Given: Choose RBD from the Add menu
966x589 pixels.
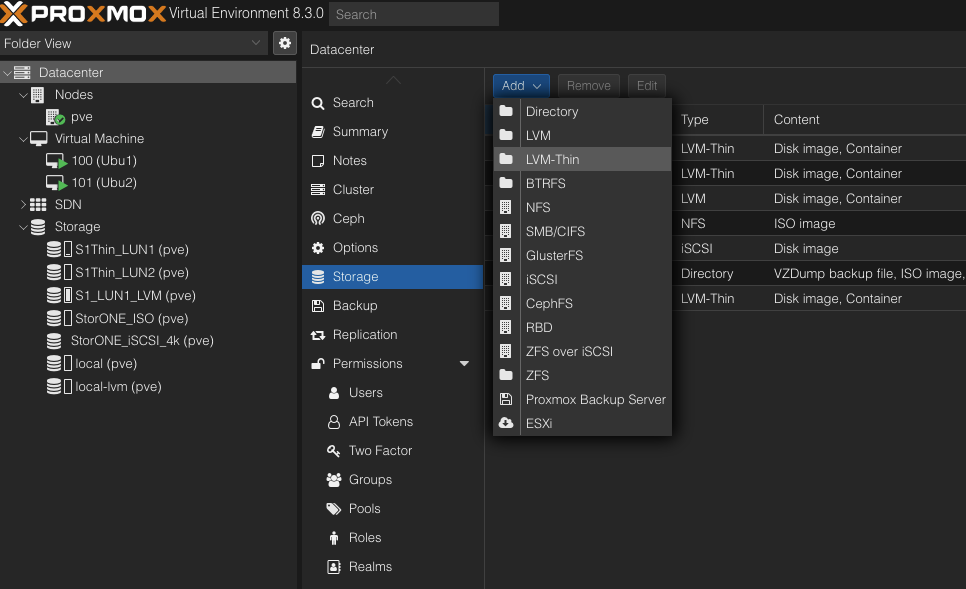Looking at the screenshot, I should 582,327.
